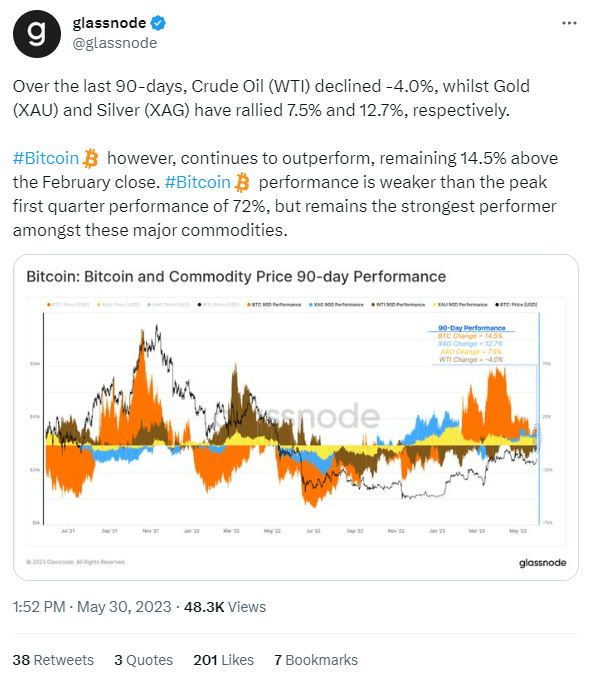Click the 1:52 PM May 30, 2023 timestamp
The image size is (590, 680).
[92, 607]
